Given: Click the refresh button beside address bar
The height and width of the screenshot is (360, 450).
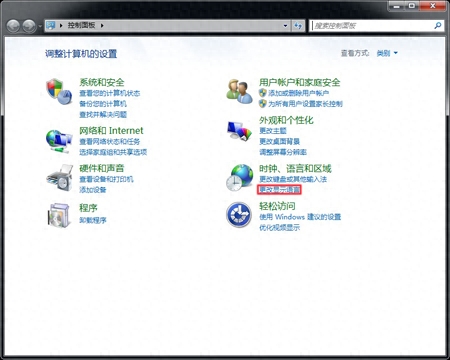Looking at the screenshot, I should 298,26.
